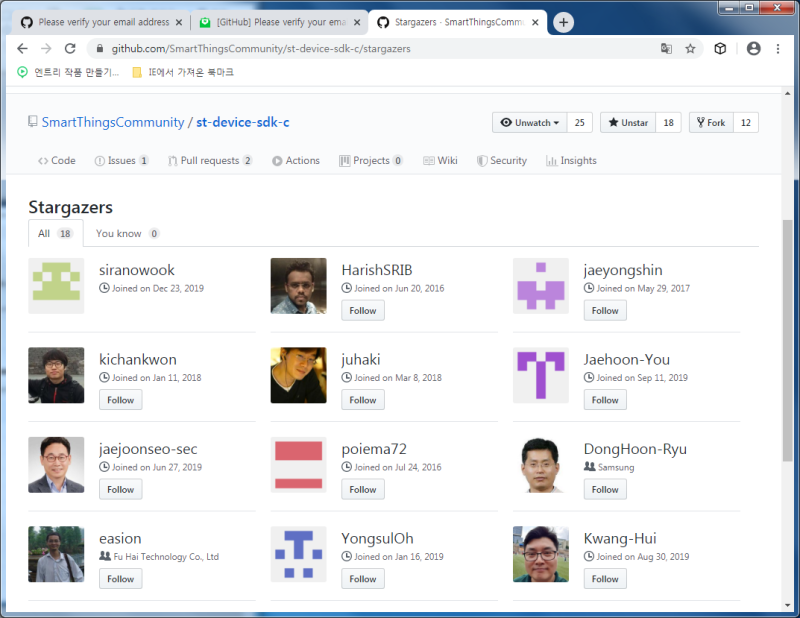The image size is (800, 618).
Task: Follow user kichankwon
Action: (120, 400)
